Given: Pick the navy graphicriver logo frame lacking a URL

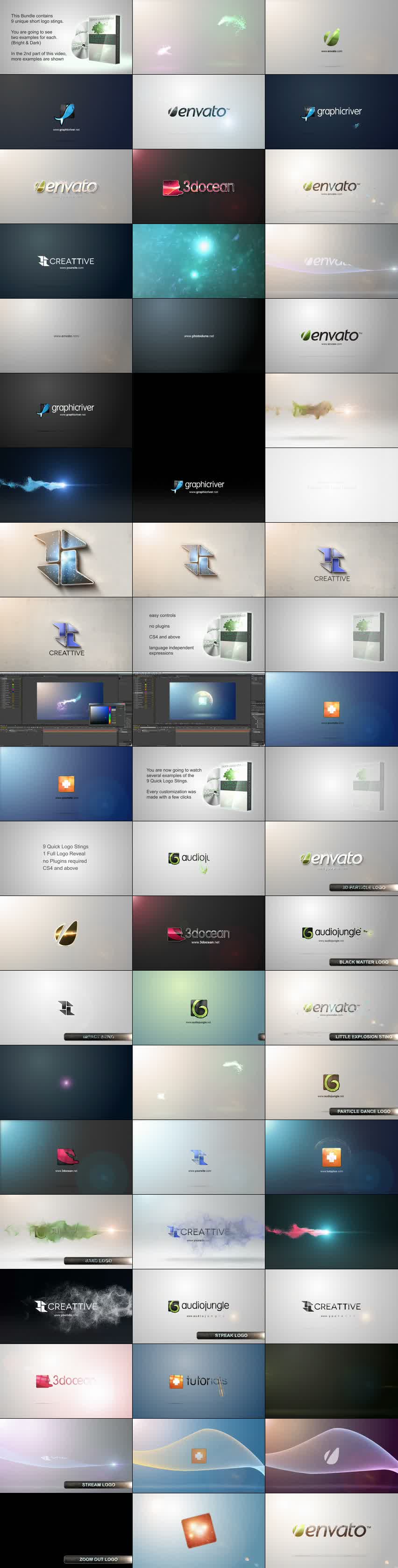Looking at the screenshot, I should point(332,112).
